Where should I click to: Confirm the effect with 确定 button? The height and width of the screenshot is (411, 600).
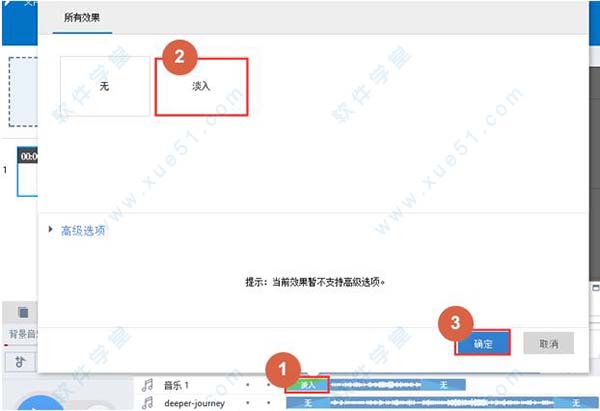pyautogui.click(x=484, y=343)
